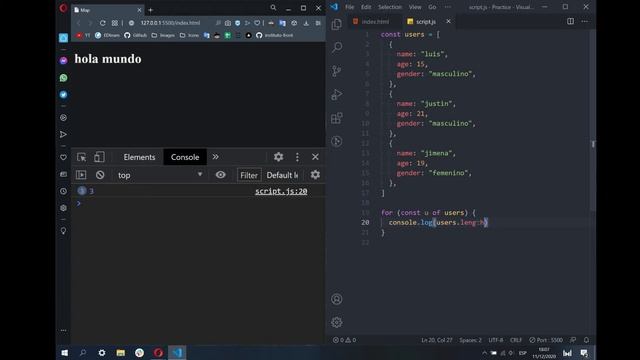The height and width of the screenshot is (360, 640).
Task: Open Images bookmark folder
Action: click(x=163, y=36)
